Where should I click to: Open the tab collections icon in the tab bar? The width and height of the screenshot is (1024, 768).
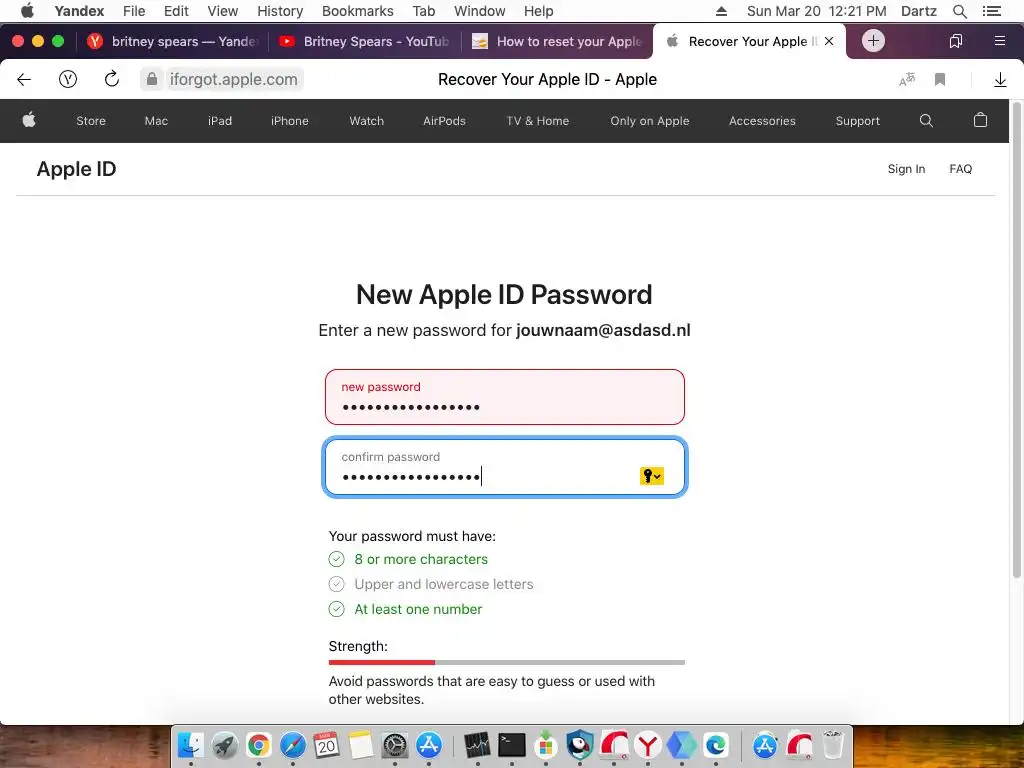pos(955,41)
